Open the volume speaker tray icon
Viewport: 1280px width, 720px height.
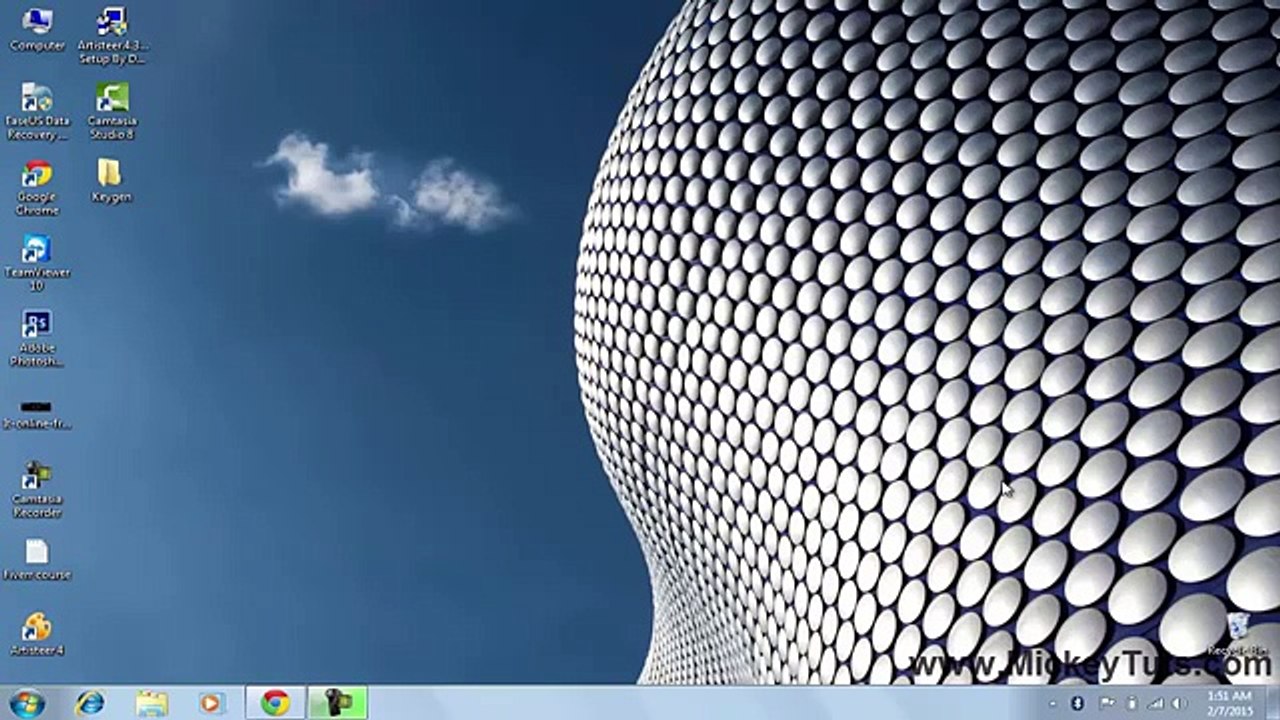click(1179, 704)
